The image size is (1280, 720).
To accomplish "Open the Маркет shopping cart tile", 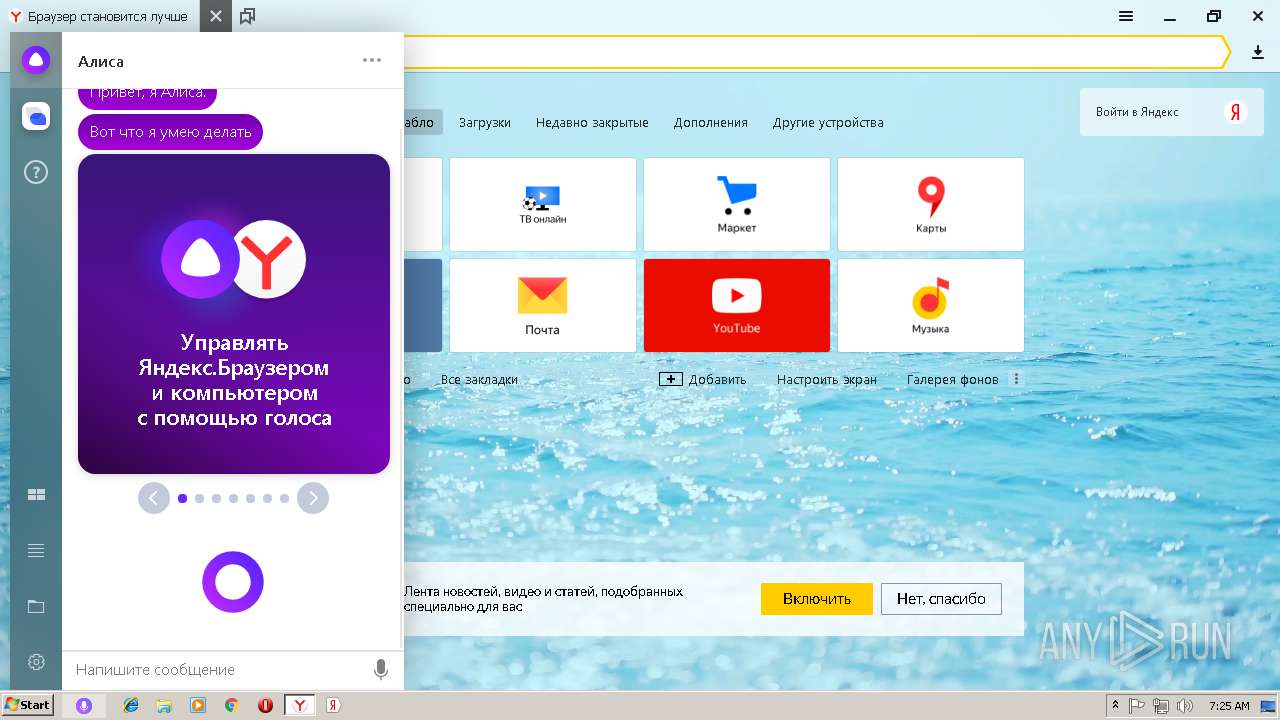I will (736, 204).
